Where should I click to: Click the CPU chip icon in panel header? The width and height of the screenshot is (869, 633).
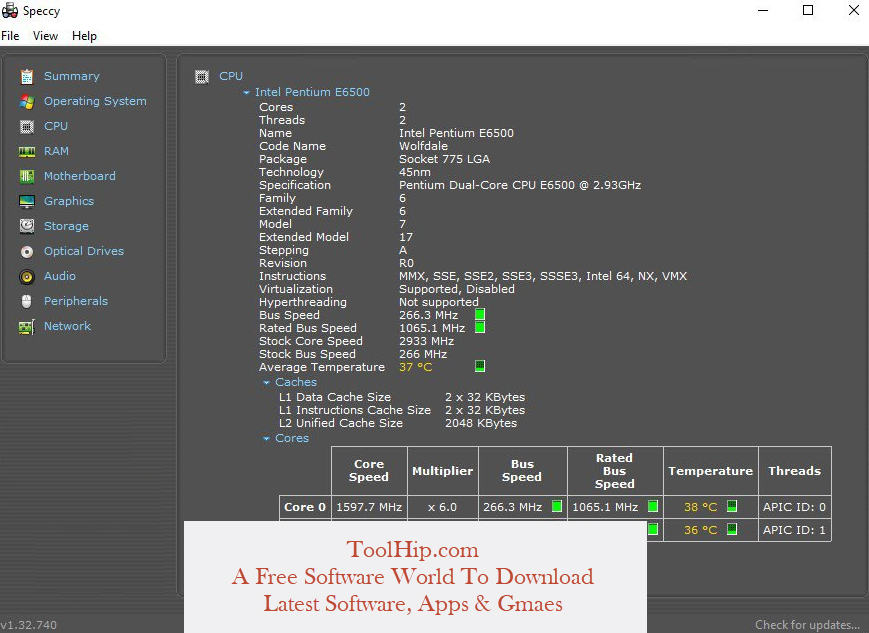point(202,76)
